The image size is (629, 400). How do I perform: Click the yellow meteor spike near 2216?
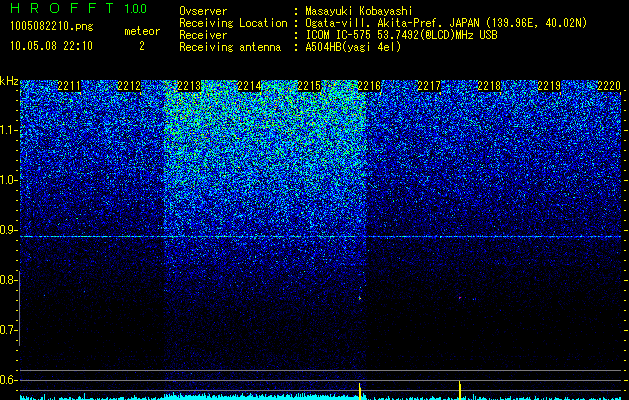tap(360, 391)
